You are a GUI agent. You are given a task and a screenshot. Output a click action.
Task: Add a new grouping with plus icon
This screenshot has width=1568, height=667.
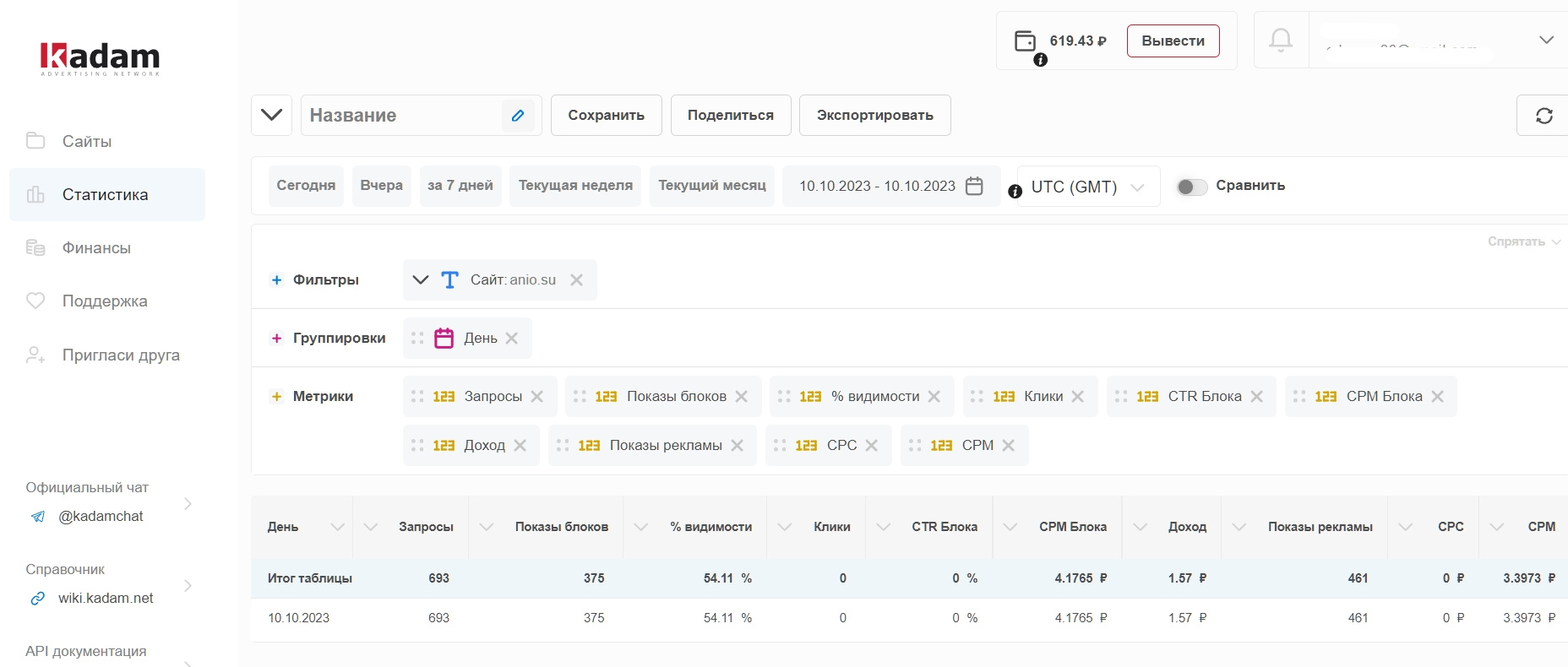pyautogui.click(x=276, y=338)
